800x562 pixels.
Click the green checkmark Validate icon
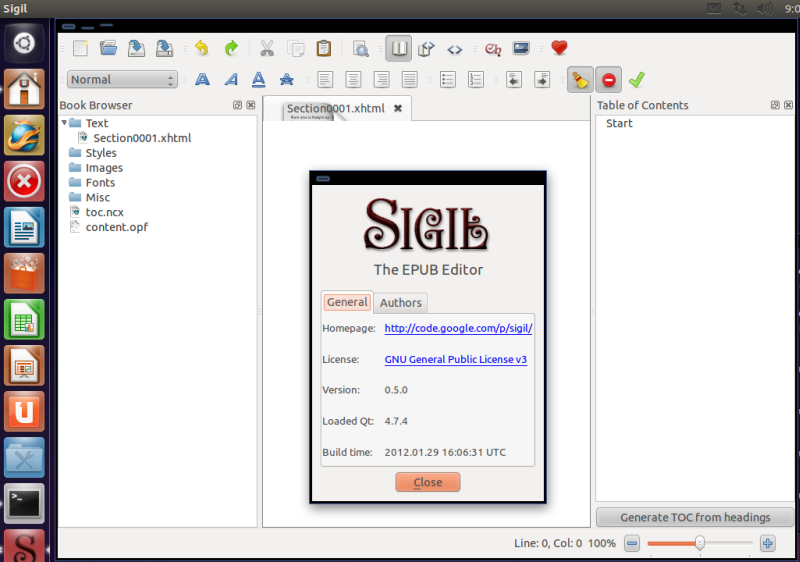[x=637, y=80]
